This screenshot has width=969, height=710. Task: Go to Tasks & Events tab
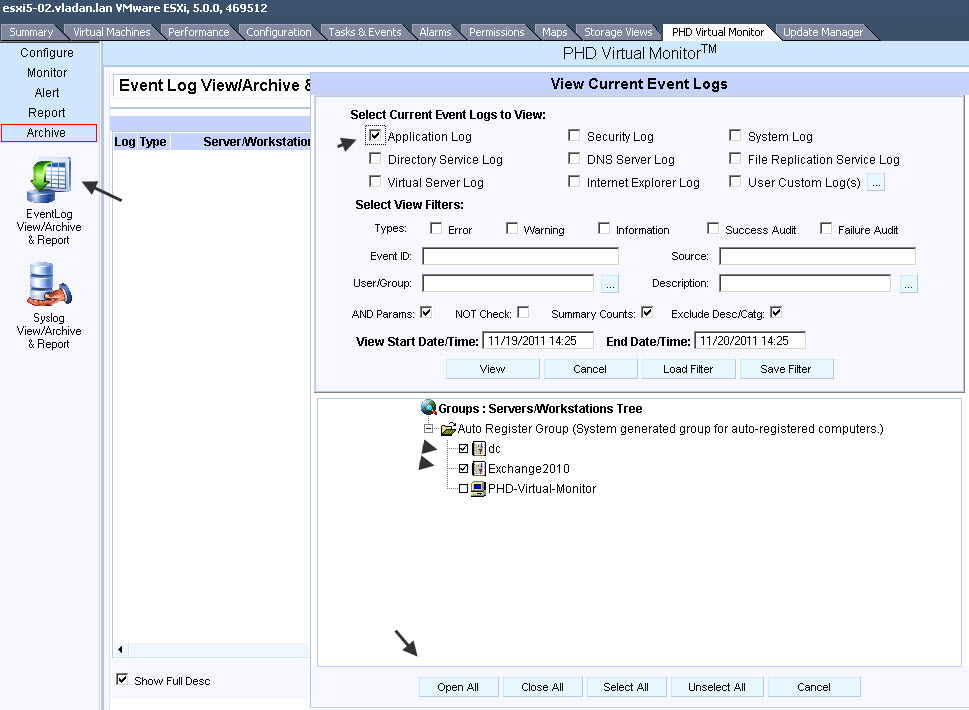tap(365, 32)
